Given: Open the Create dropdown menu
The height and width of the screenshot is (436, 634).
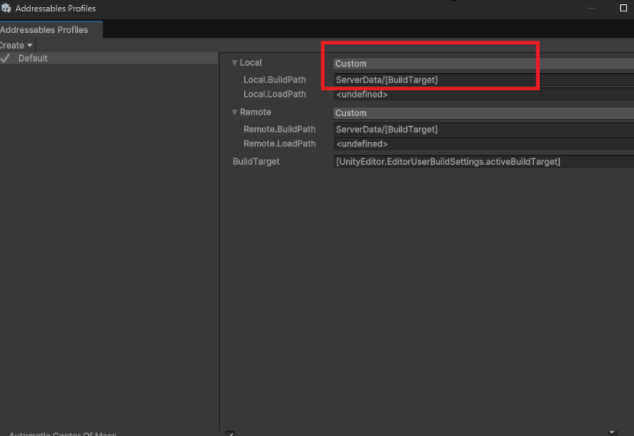Looking at the screenshot, I should tap(16, 45).
